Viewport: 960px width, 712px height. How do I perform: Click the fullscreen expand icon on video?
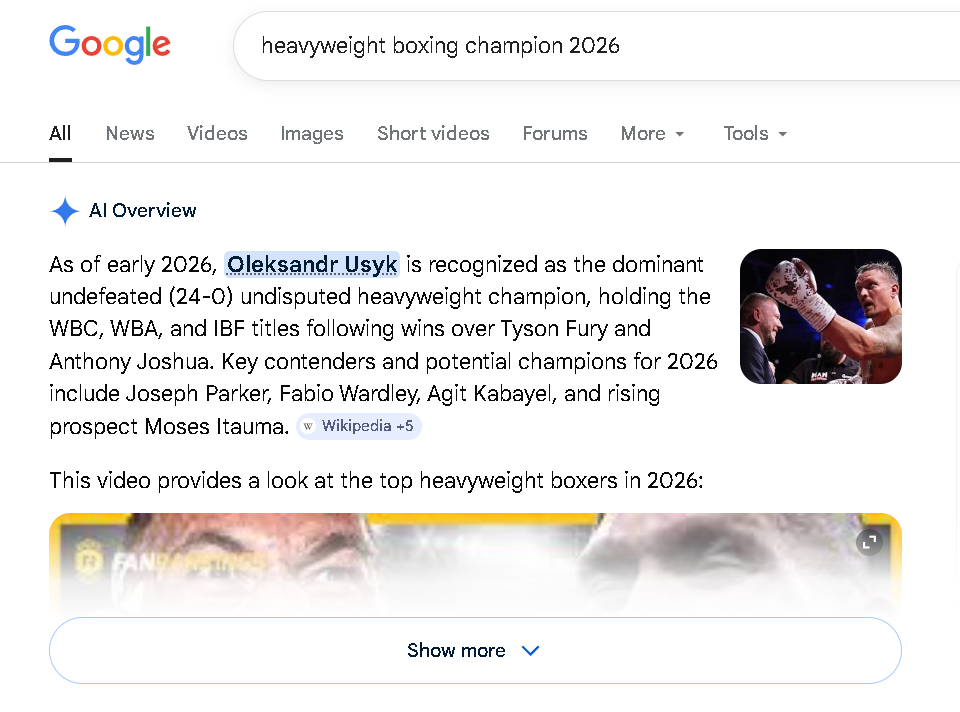[869, 542]
